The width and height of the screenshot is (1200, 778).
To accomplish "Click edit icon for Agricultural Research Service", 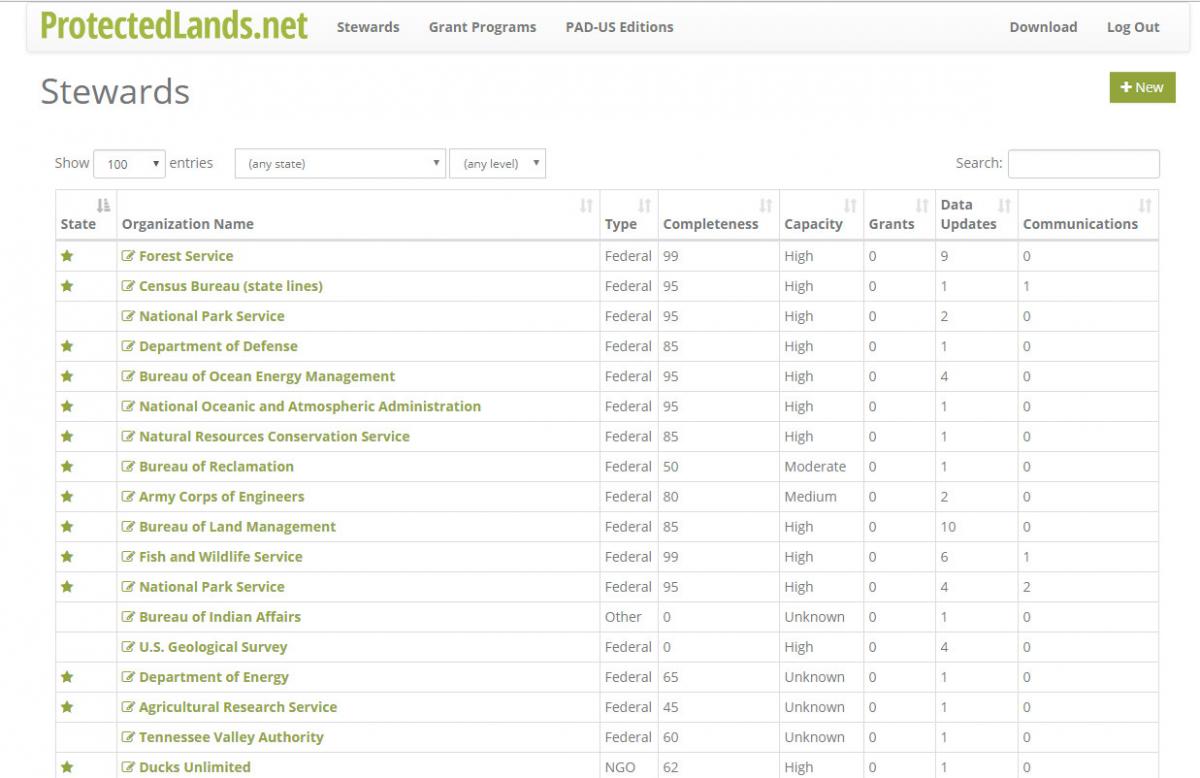I will [x=128, y=707].
